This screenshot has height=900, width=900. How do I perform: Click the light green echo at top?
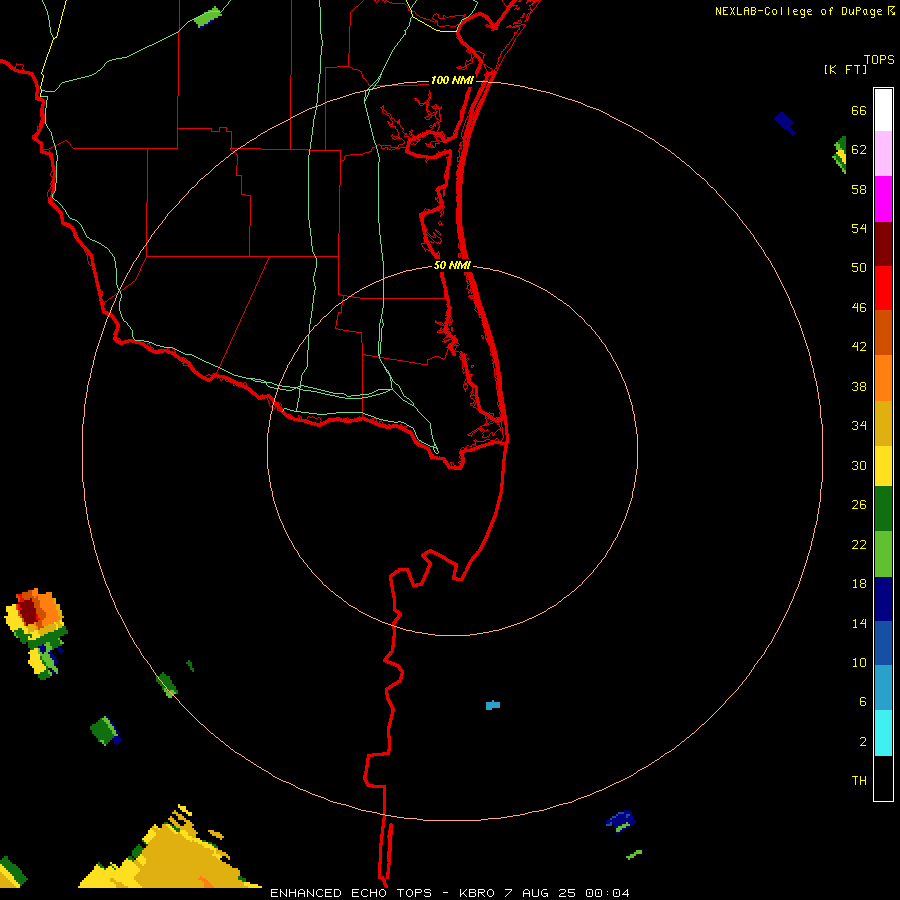point(207,17)
